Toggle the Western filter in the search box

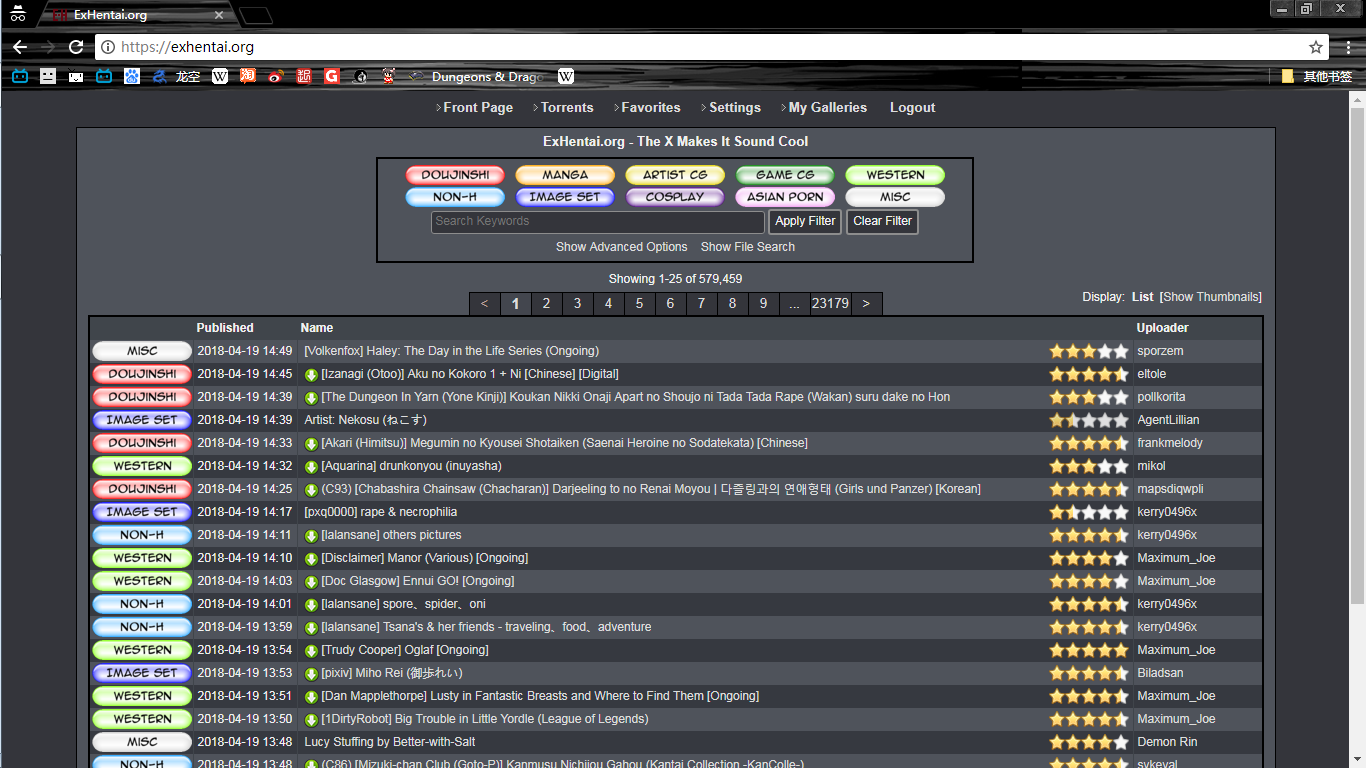click(895, 175)
